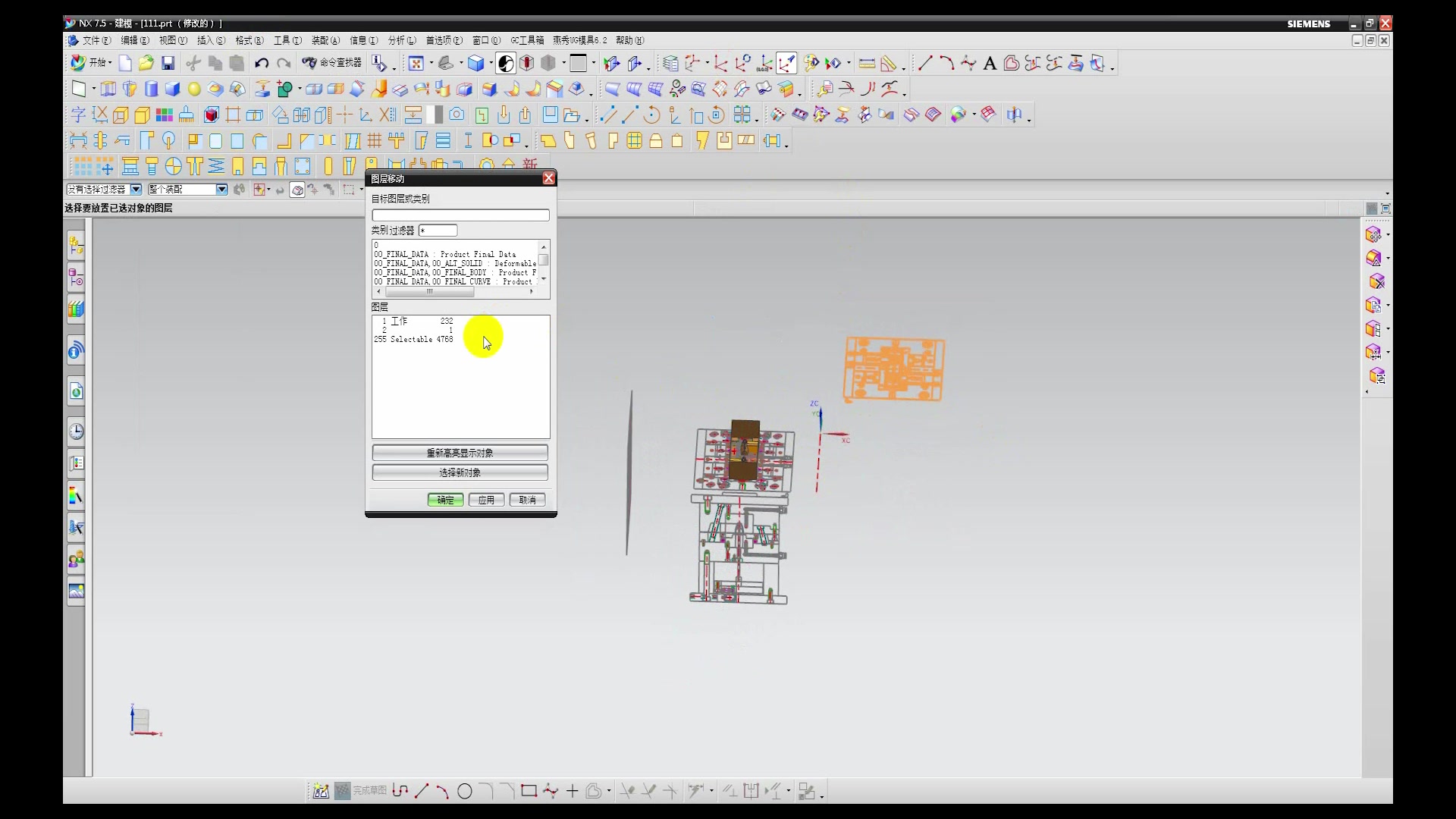The height and width of the screenshot is (819, 1456).
Task: Select the yellow Sphere feature icon
Action: (194, 89)
